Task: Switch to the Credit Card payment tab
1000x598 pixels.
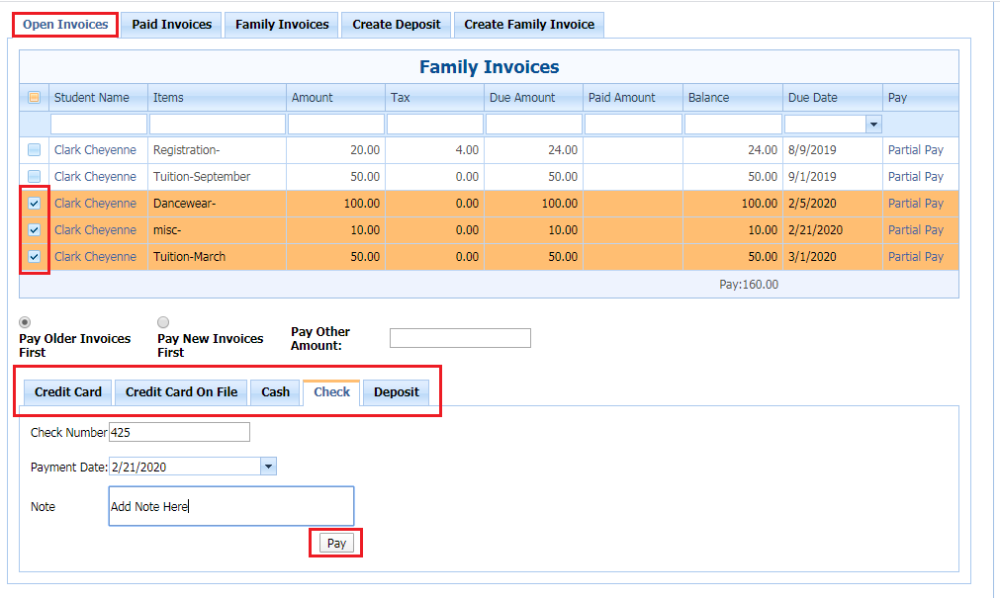Action: click(x=67, y=392)
